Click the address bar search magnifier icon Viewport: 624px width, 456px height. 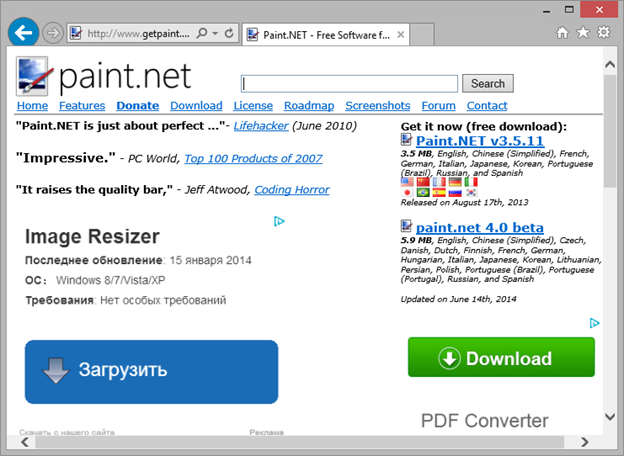pos(202,33)
